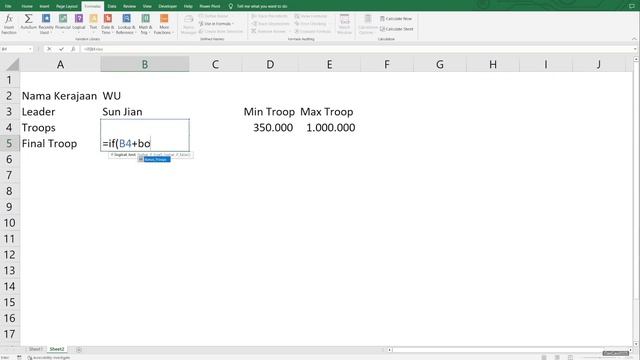Viewport: 640px width, 360px height.
Task: Open the Financial functions library
Action: point(63,24)
